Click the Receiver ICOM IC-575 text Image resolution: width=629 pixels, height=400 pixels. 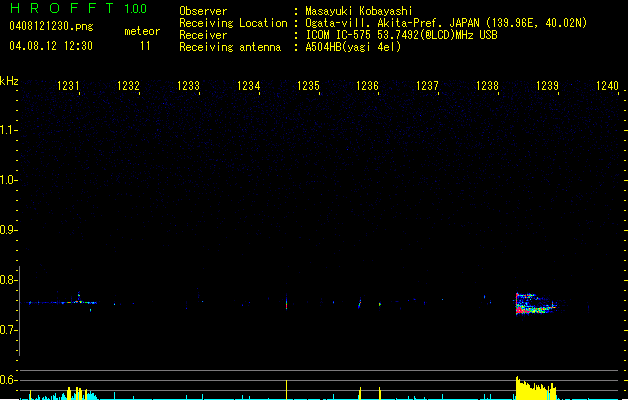401,35
